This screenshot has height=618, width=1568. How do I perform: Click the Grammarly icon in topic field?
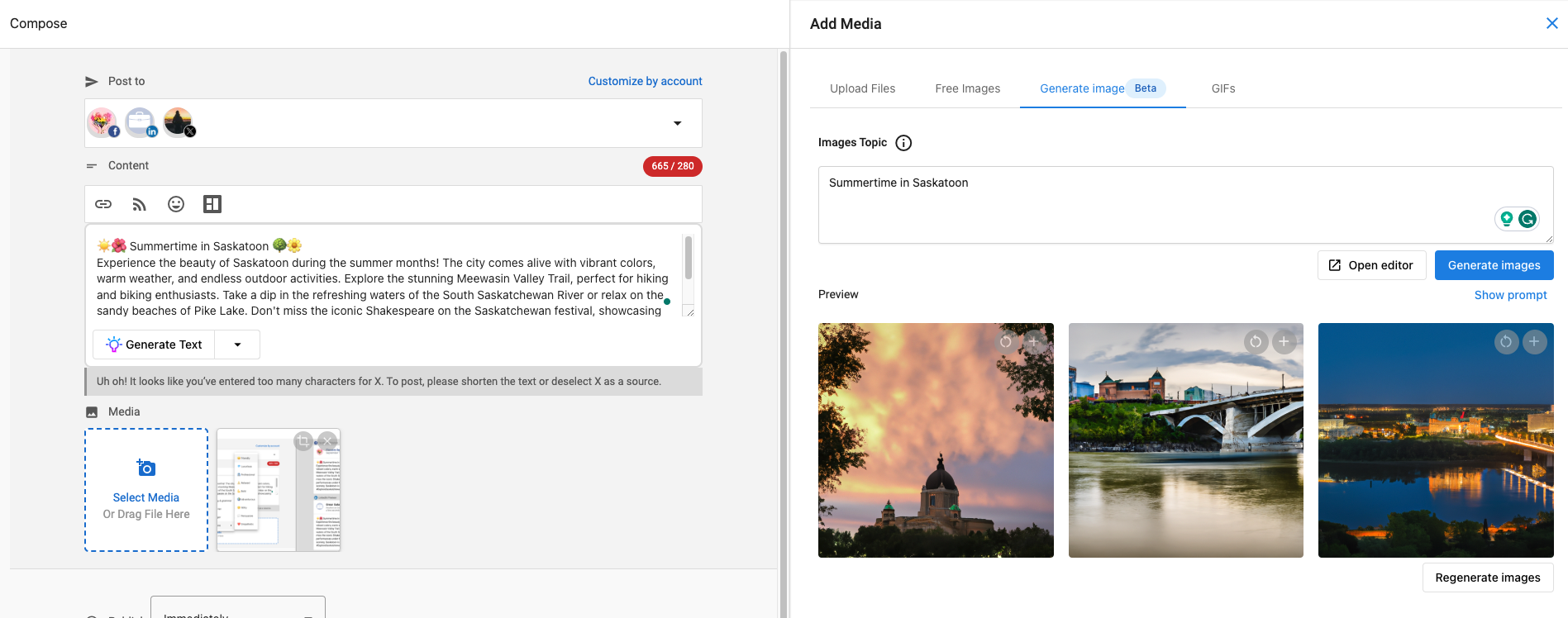click(x=1527, y=219)
